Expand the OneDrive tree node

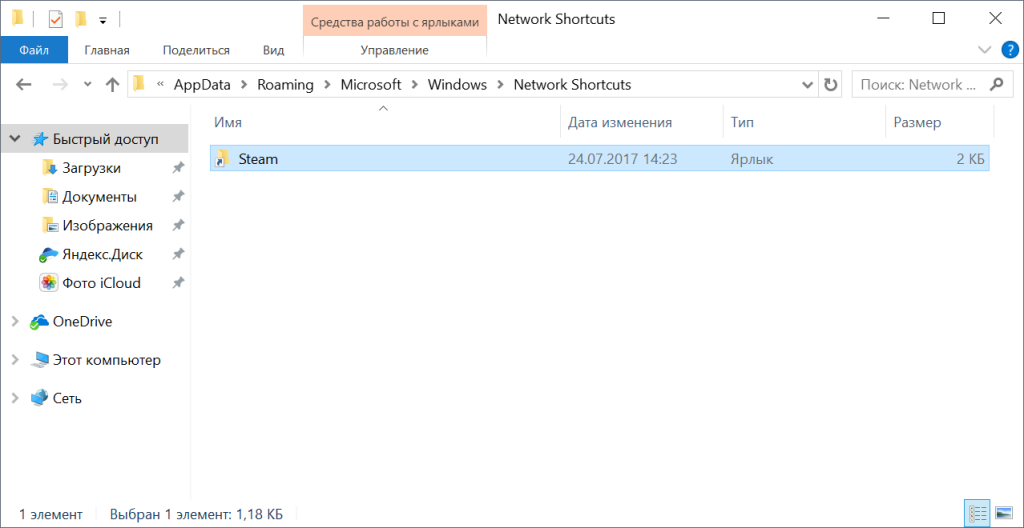14,322
